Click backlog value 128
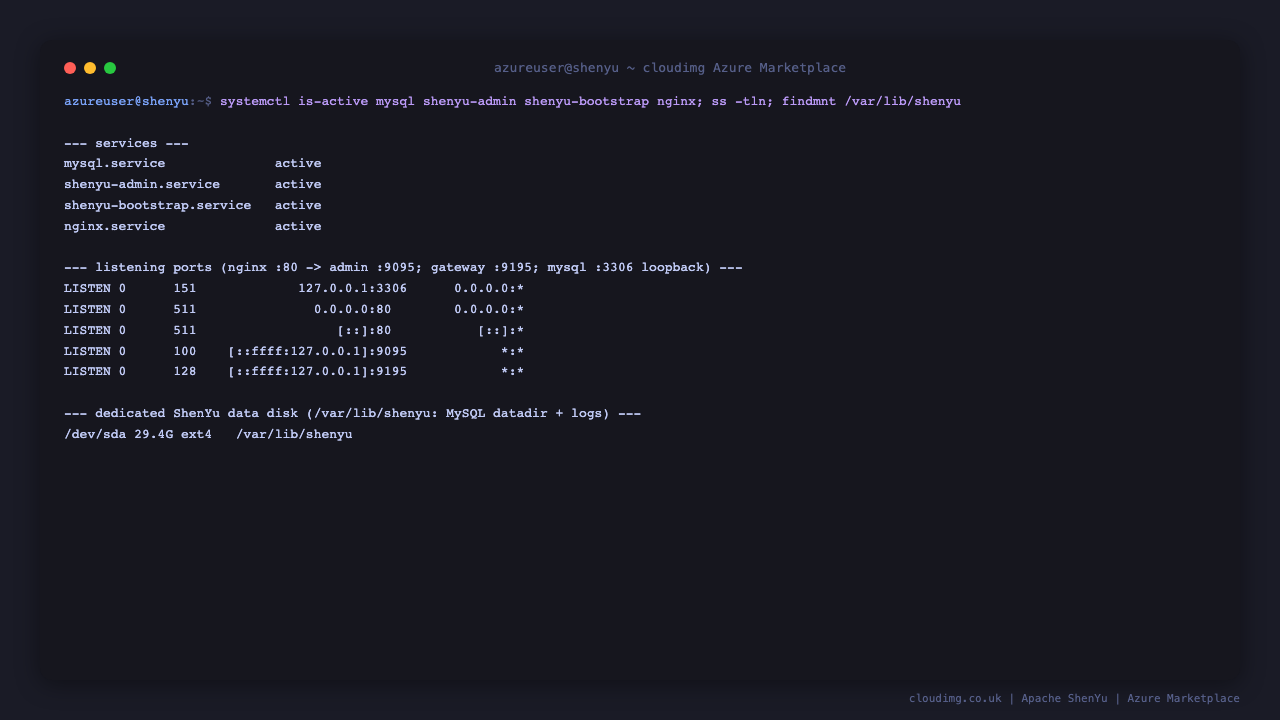Viewport: 1280px width, 720px height. point(185,372)
